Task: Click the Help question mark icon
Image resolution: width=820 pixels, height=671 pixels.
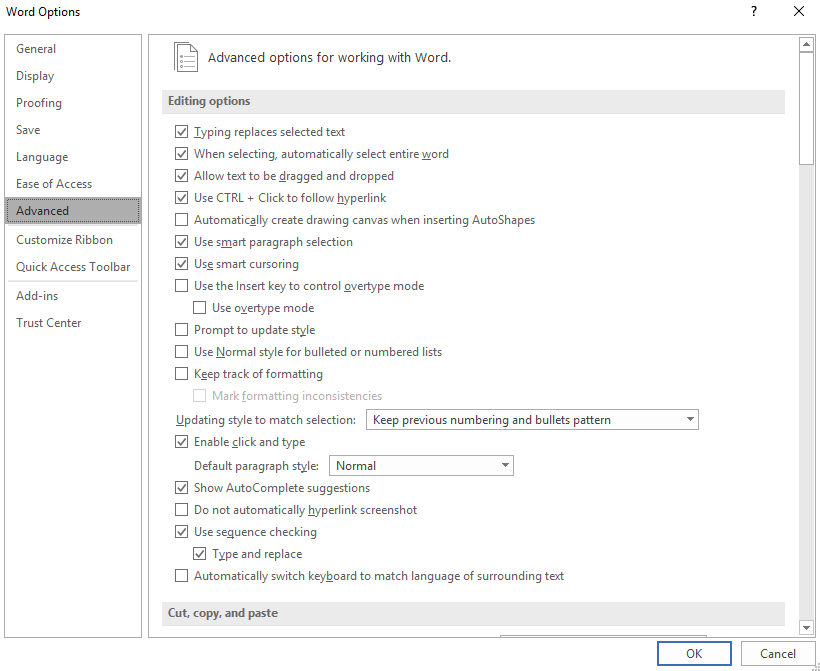Action: [754, 12]
